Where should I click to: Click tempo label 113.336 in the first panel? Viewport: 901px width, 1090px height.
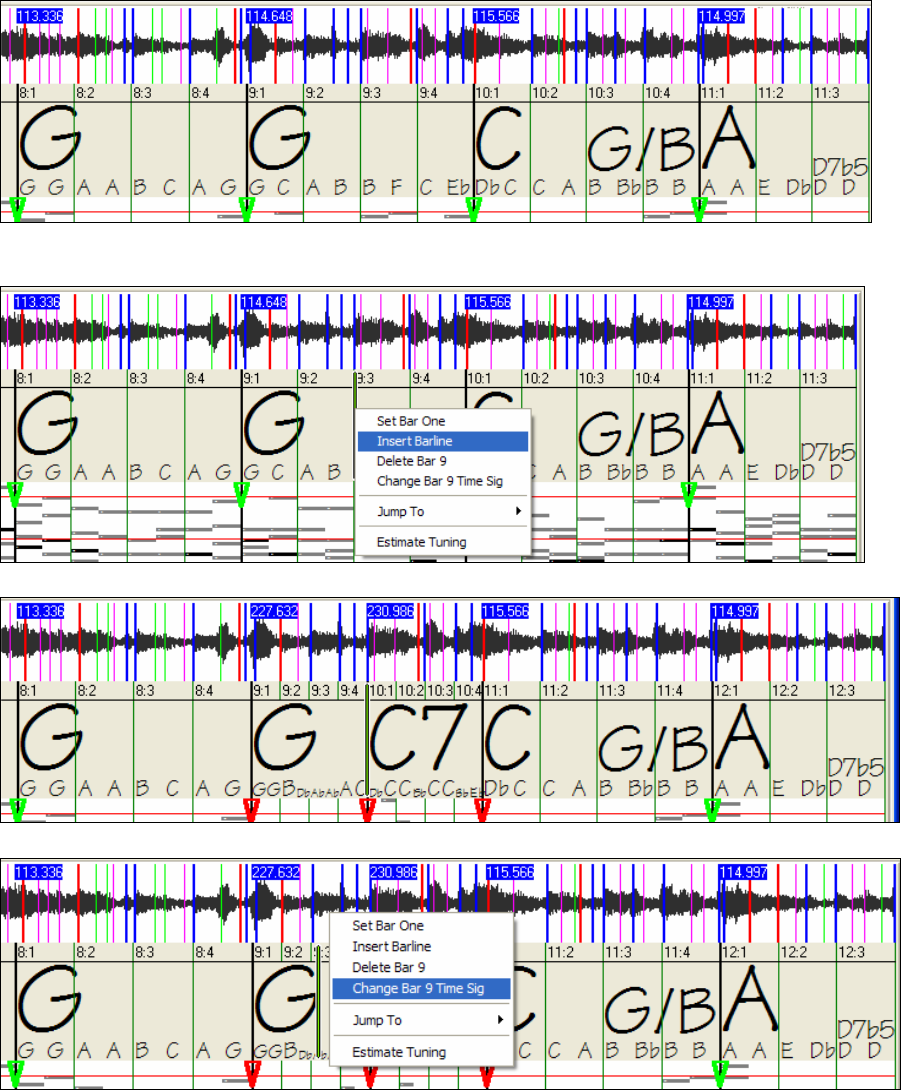tap(39, 15)
